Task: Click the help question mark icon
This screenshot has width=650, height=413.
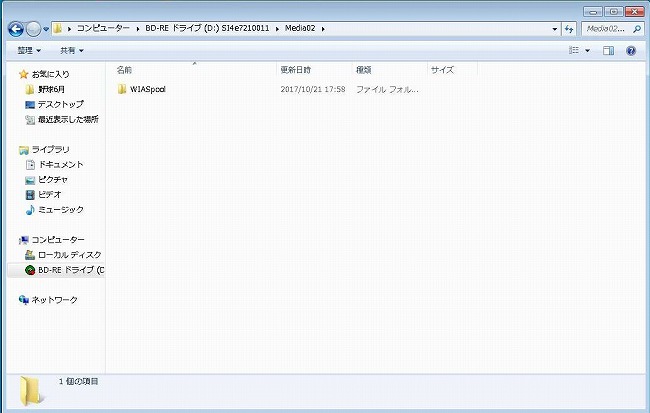Action: click(x=631, y=50)
